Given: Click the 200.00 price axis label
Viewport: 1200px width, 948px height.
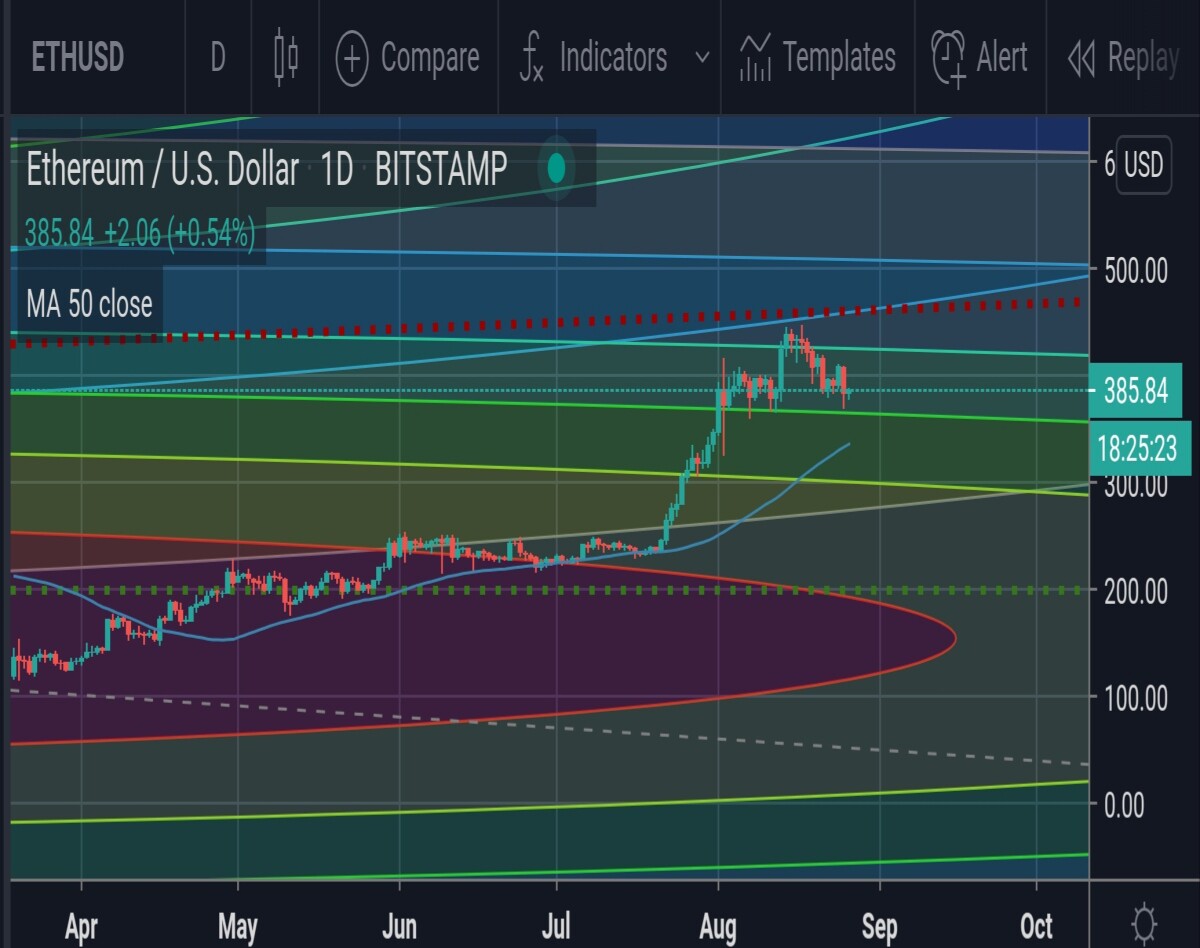Looking at the screenshot, I should click(x=1134, y=590).
